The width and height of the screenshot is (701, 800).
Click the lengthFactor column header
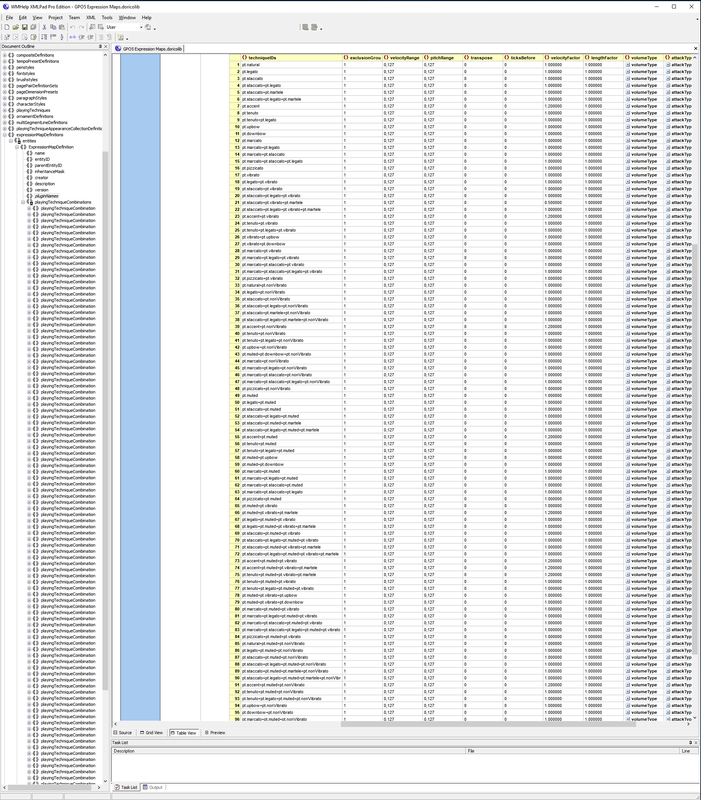[x=603, y=58]
